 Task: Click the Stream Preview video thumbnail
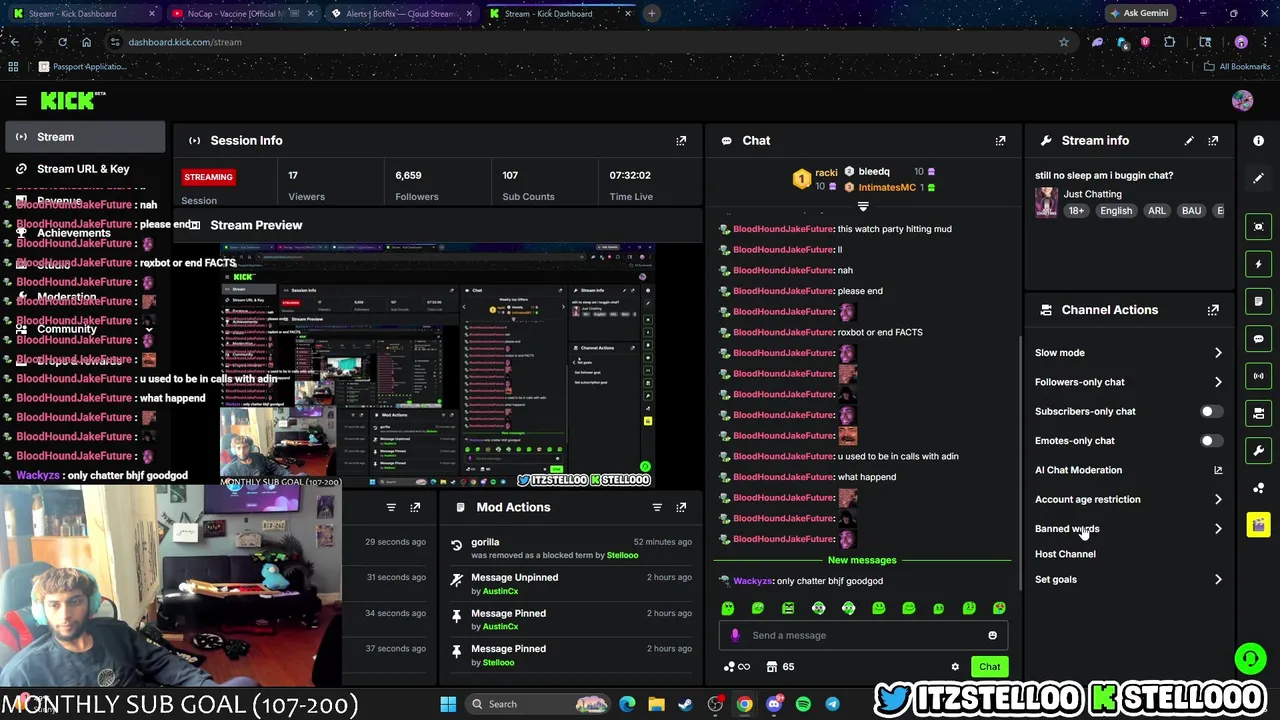(x=437, y=365)
